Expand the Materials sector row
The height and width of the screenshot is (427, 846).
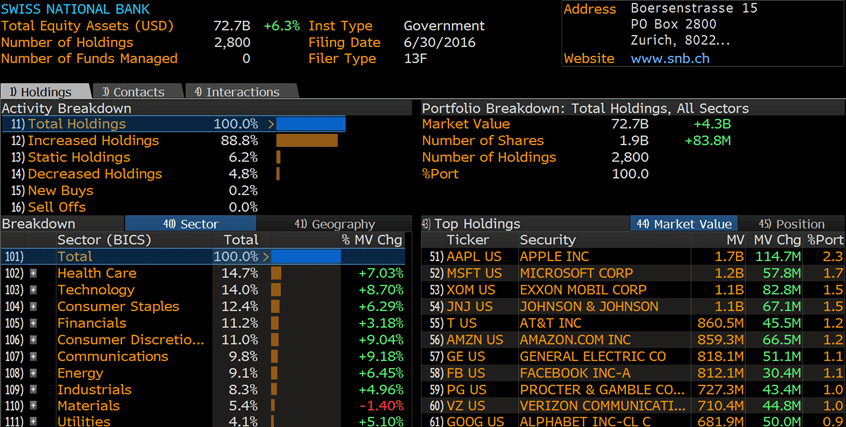click(x=35, y=406)
